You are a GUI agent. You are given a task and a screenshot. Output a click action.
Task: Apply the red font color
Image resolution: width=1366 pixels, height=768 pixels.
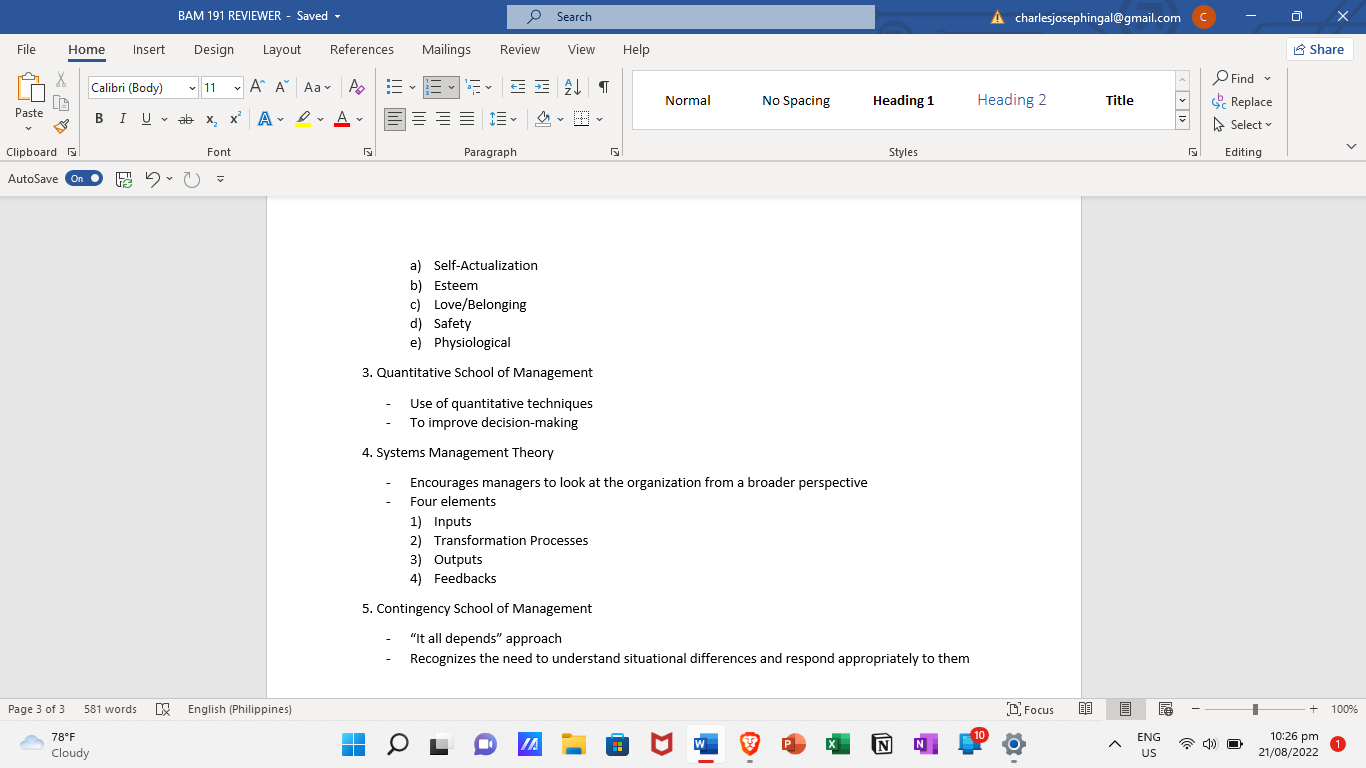coord(341,119)
